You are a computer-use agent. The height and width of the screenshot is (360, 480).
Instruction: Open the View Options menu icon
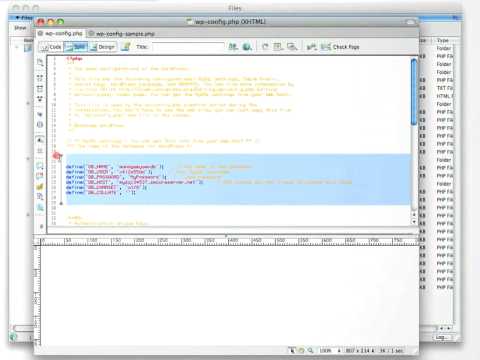tap(278, 47)
